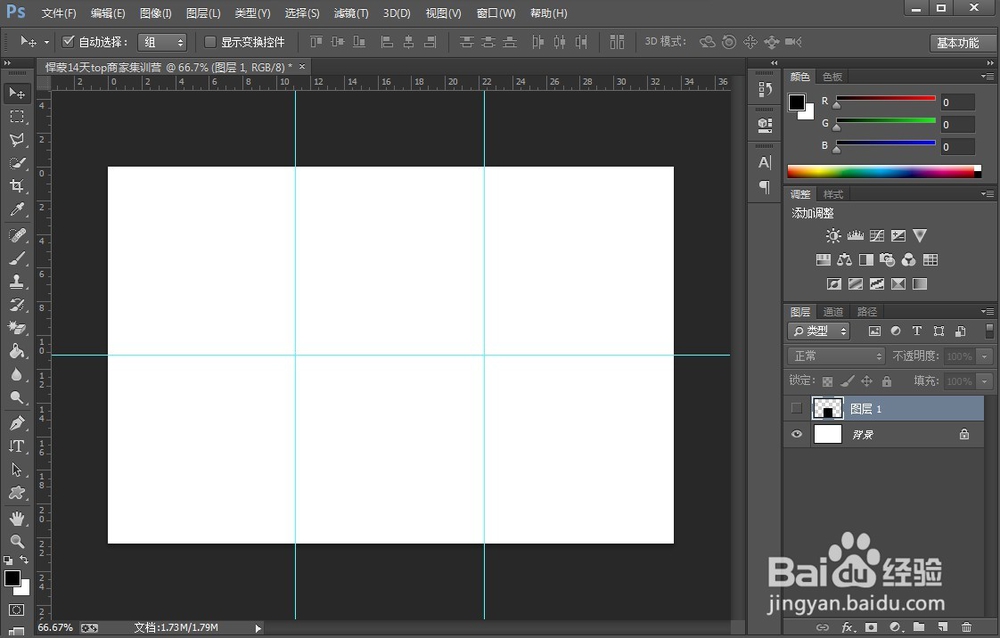Expand status bar info arrow

258,628
